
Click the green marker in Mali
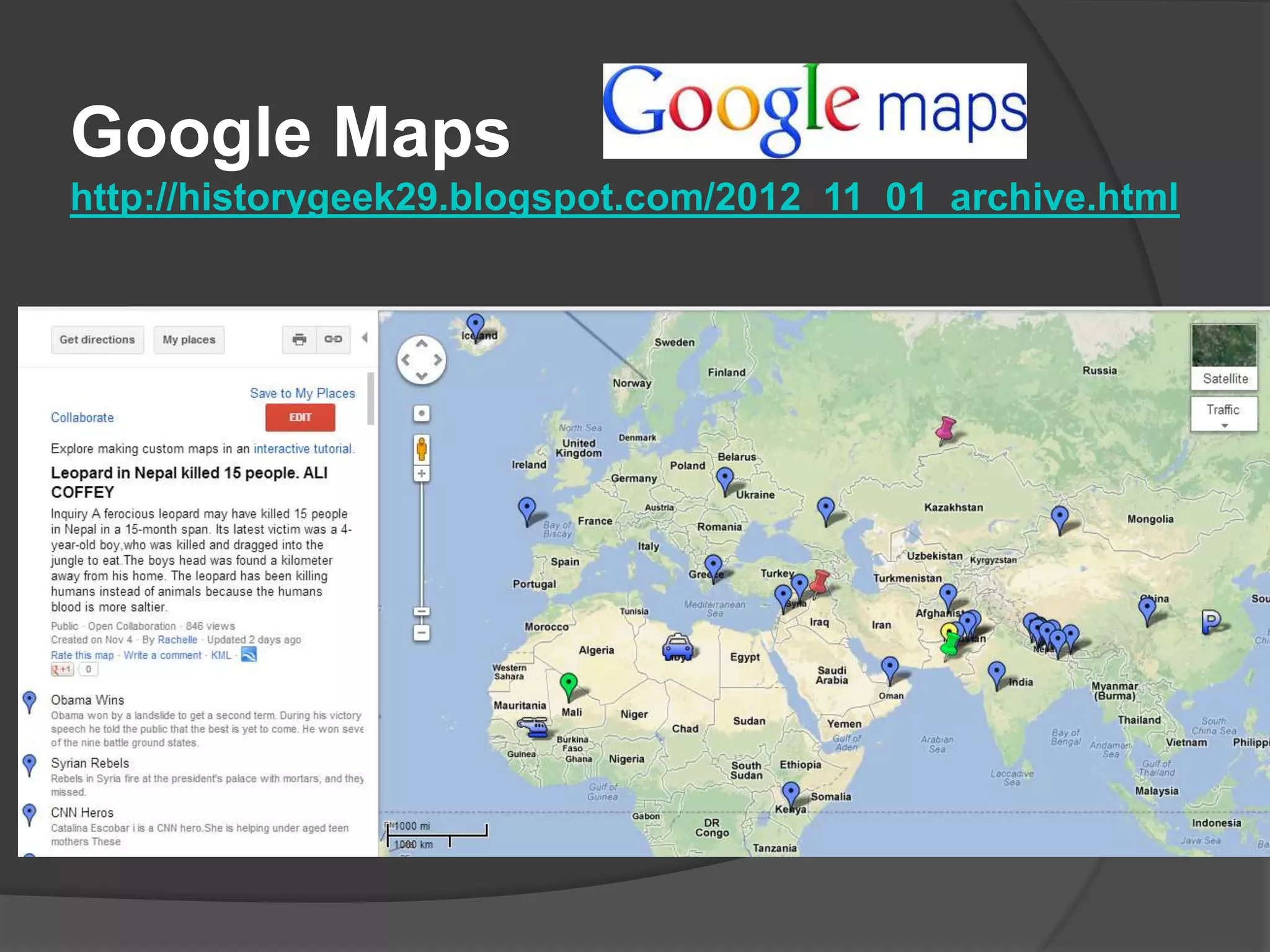tap(569, 686)
